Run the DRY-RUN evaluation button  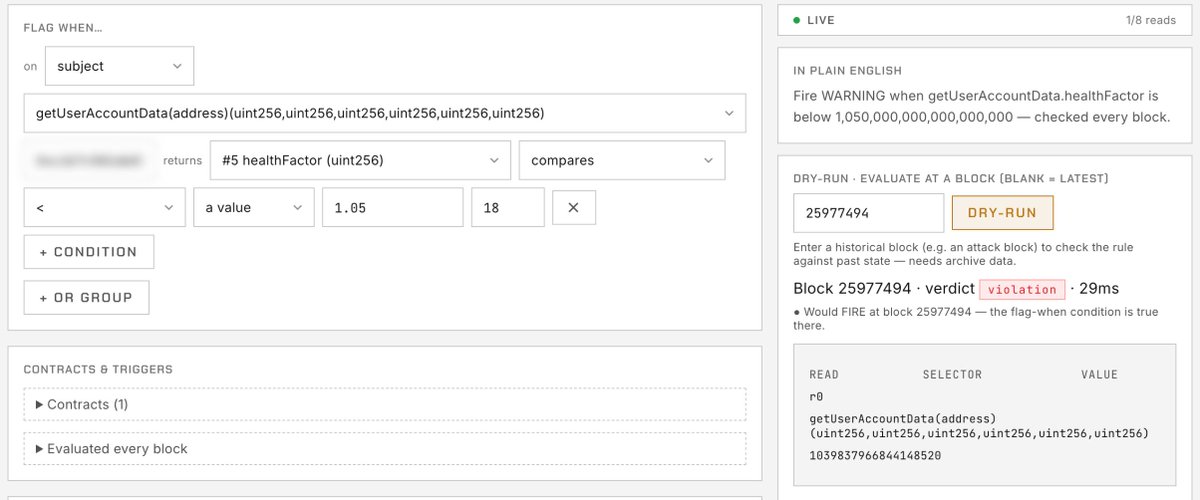click(x=1002, y=213)
